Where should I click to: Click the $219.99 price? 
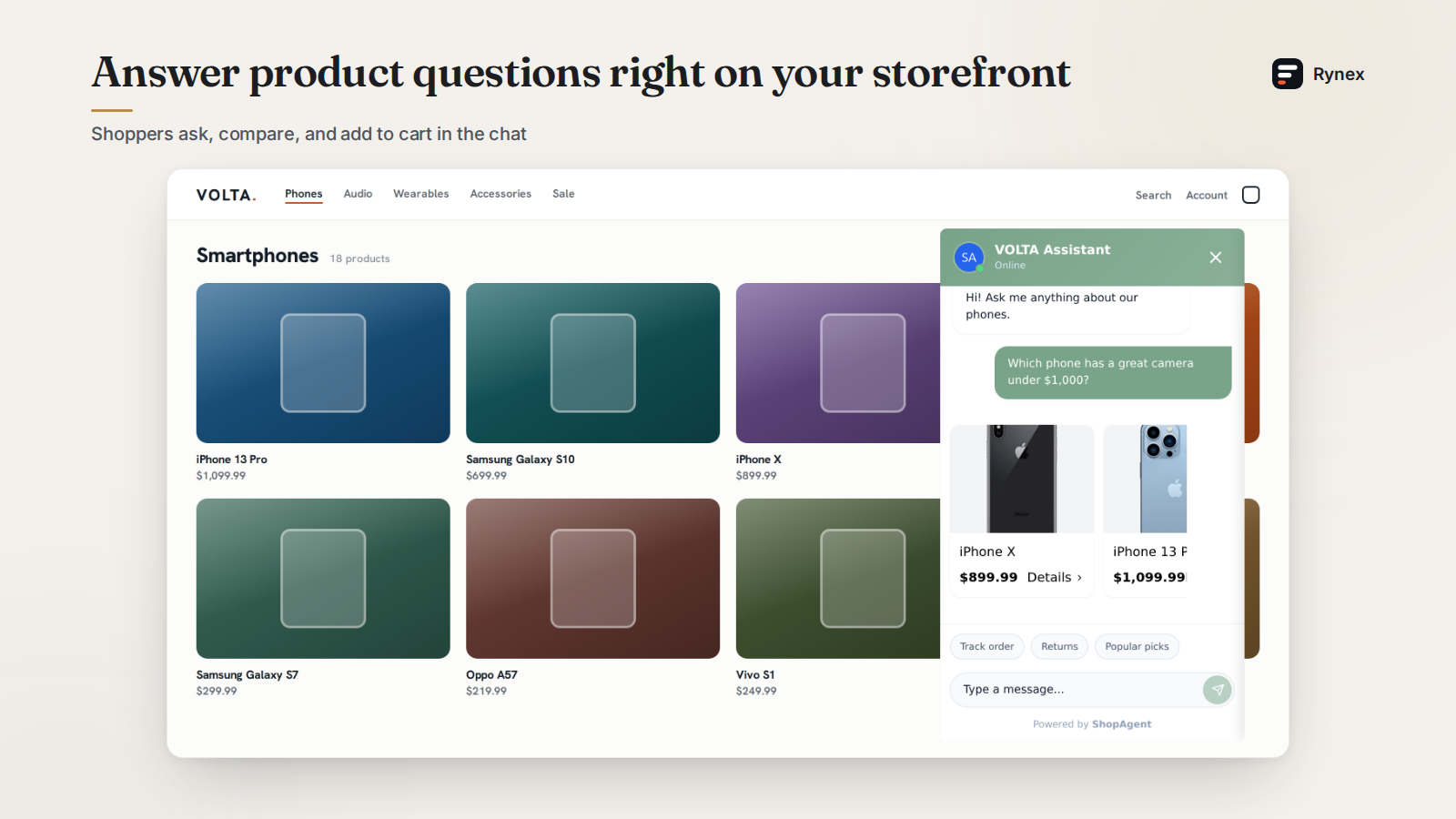pyautogui.click(x=487, y=692)
